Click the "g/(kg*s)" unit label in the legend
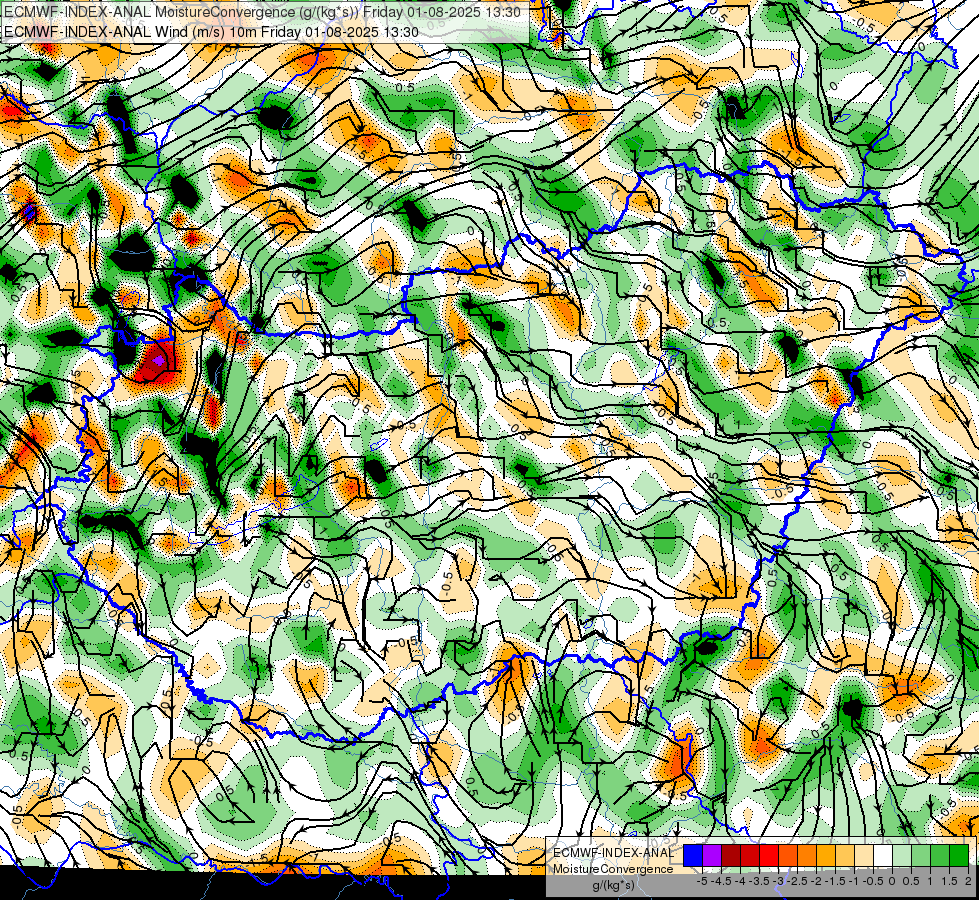979x900 pixels. click(613, 886)
